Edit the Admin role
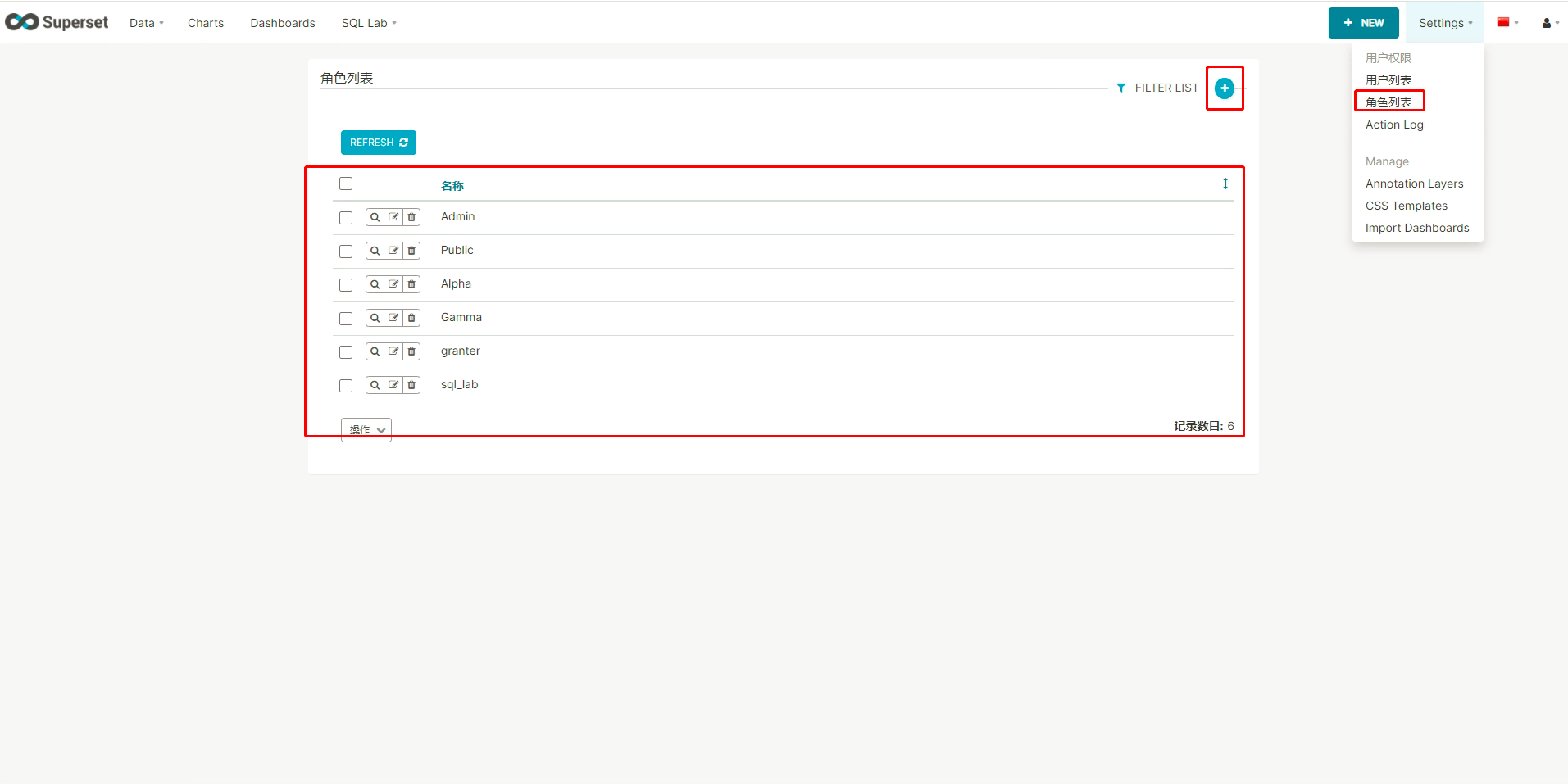 pos(393,217)
